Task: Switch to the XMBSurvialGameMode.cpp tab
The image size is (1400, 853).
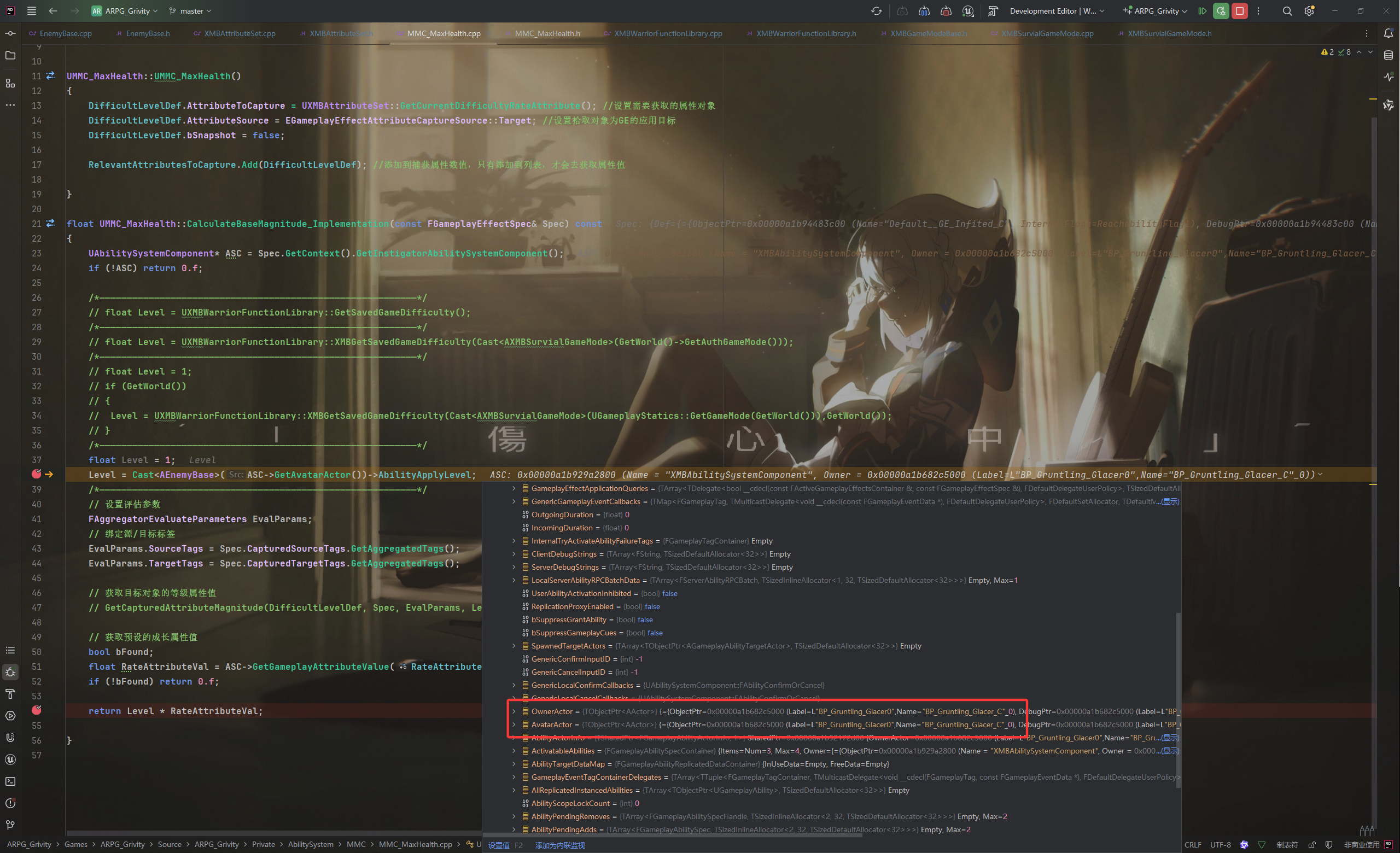Action: pos(1042,33)
